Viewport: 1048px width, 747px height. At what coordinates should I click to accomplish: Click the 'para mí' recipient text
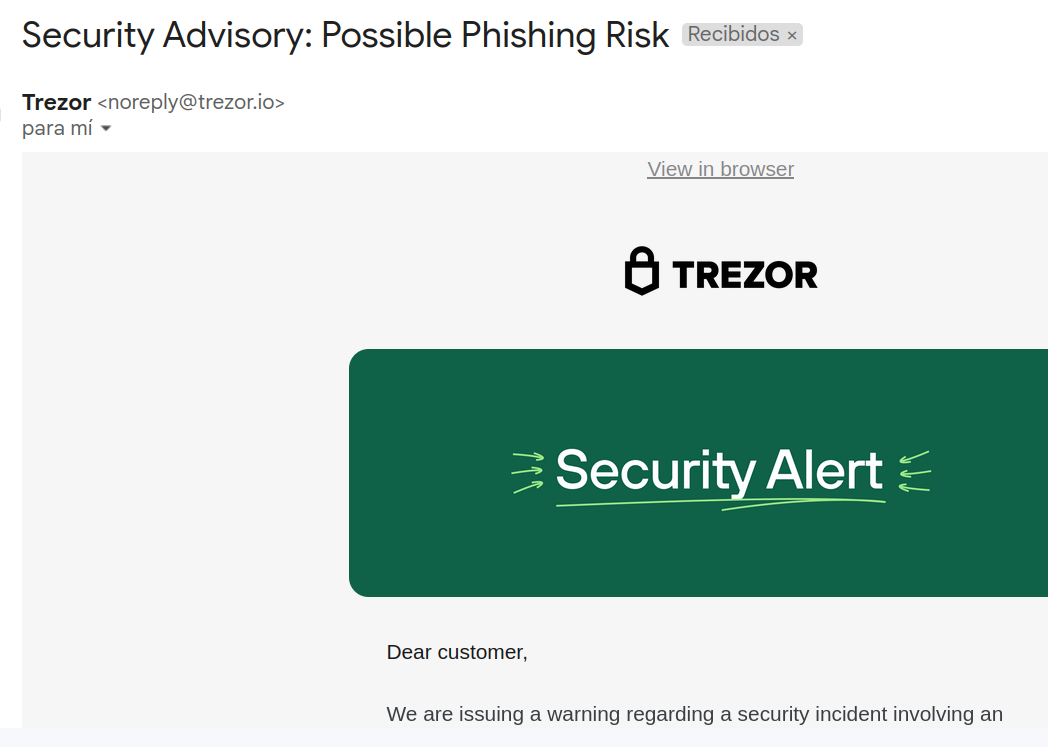pyautogui.click(x=57, y=129)
